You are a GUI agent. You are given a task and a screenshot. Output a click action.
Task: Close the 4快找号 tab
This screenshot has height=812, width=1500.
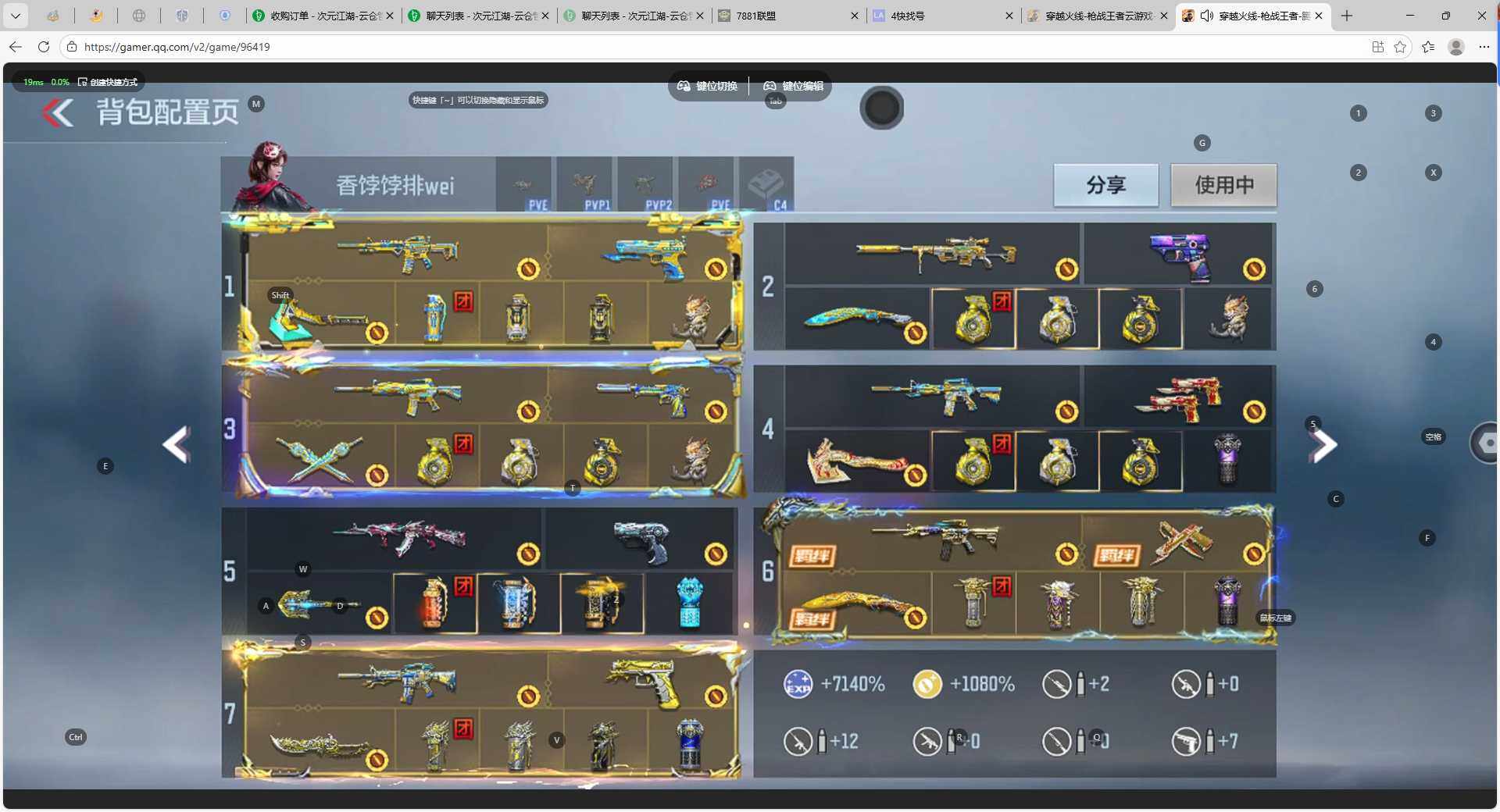(x=1009, y=16)
